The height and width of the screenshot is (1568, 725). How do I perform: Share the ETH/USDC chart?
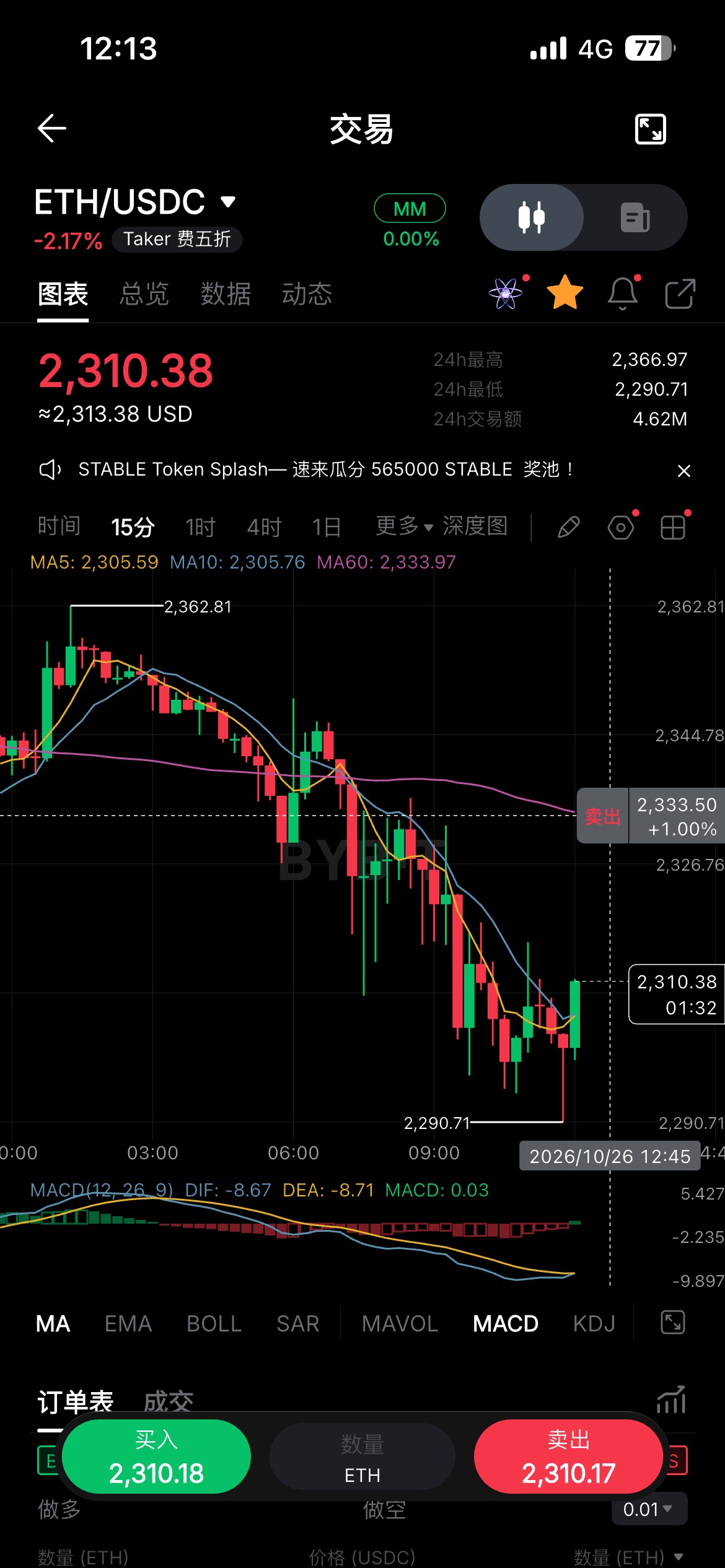[x=680, y=294]
